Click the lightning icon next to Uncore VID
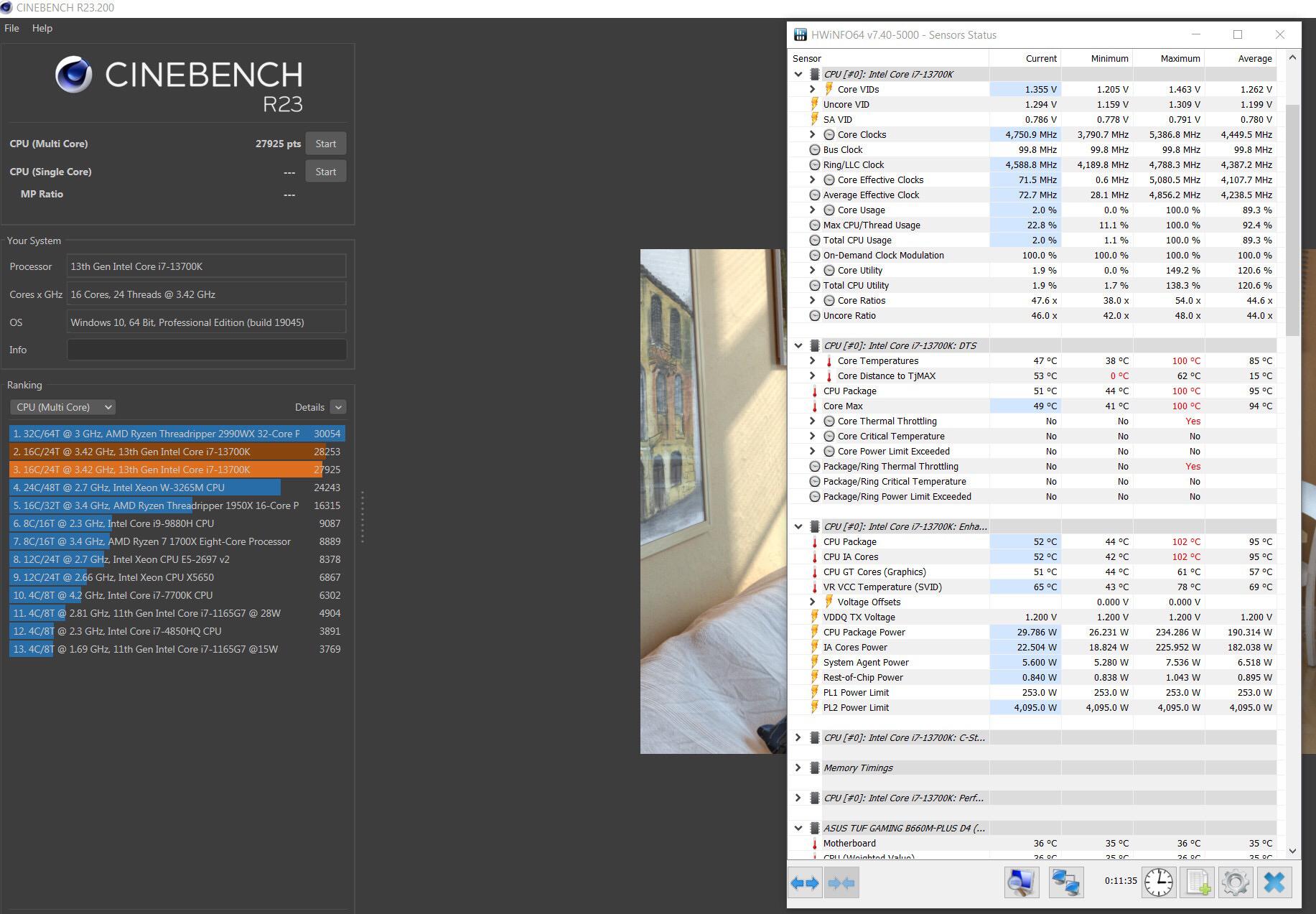The width and height of the screenshot is (1316, 914). point(814,104)
